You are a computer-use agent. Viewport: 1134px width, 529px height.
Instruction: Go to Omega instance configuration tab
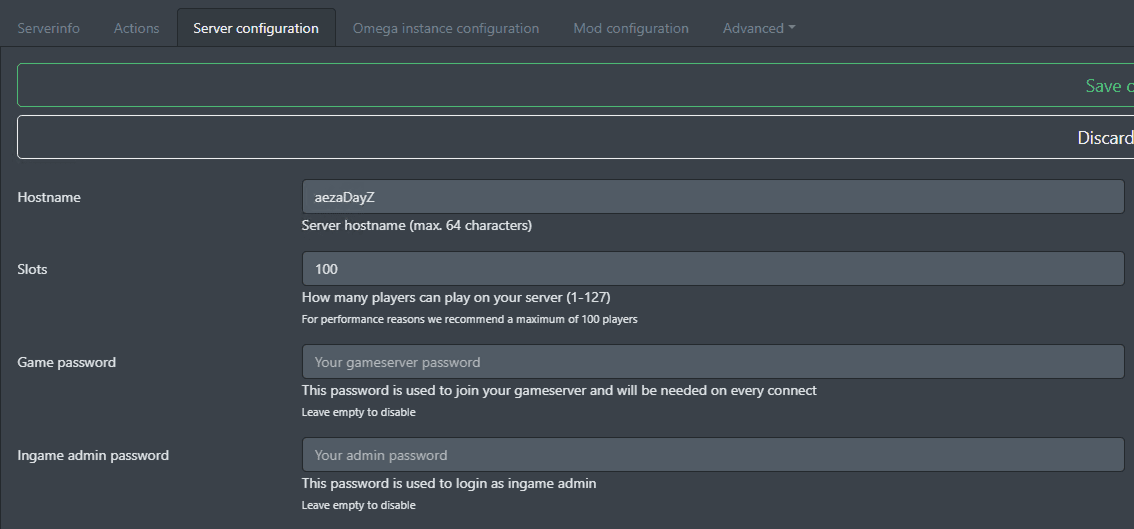[x=446, y=28]
